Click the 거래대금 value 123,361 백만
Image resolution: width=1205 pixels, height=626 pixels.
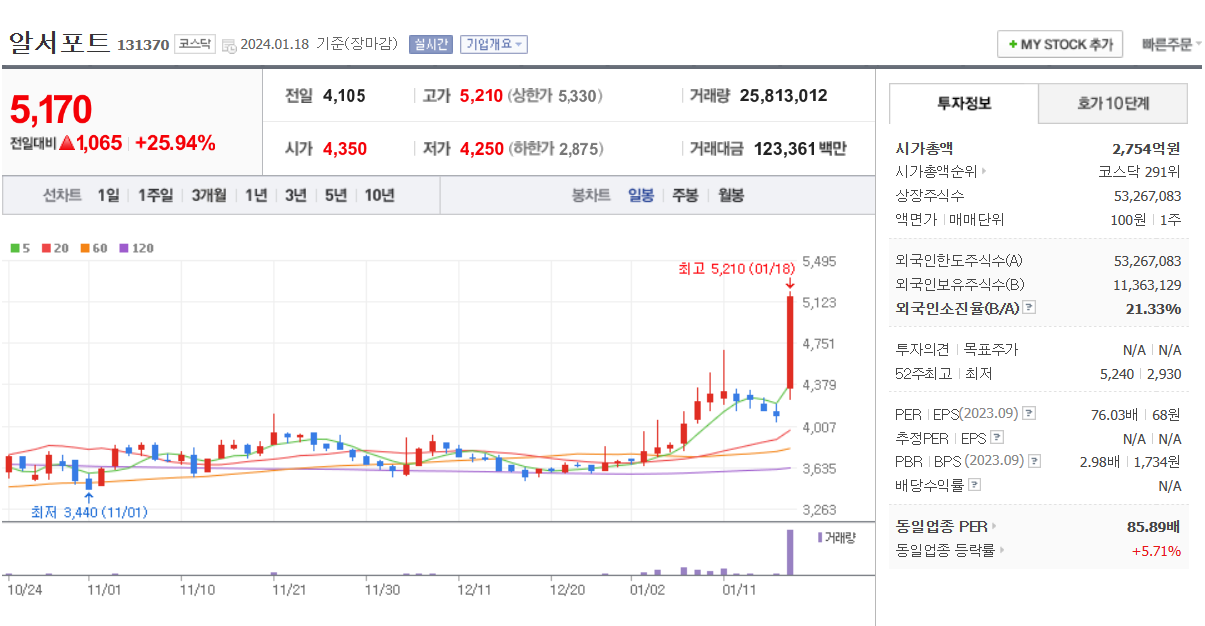pyautogui.click(x=800, y=149)
